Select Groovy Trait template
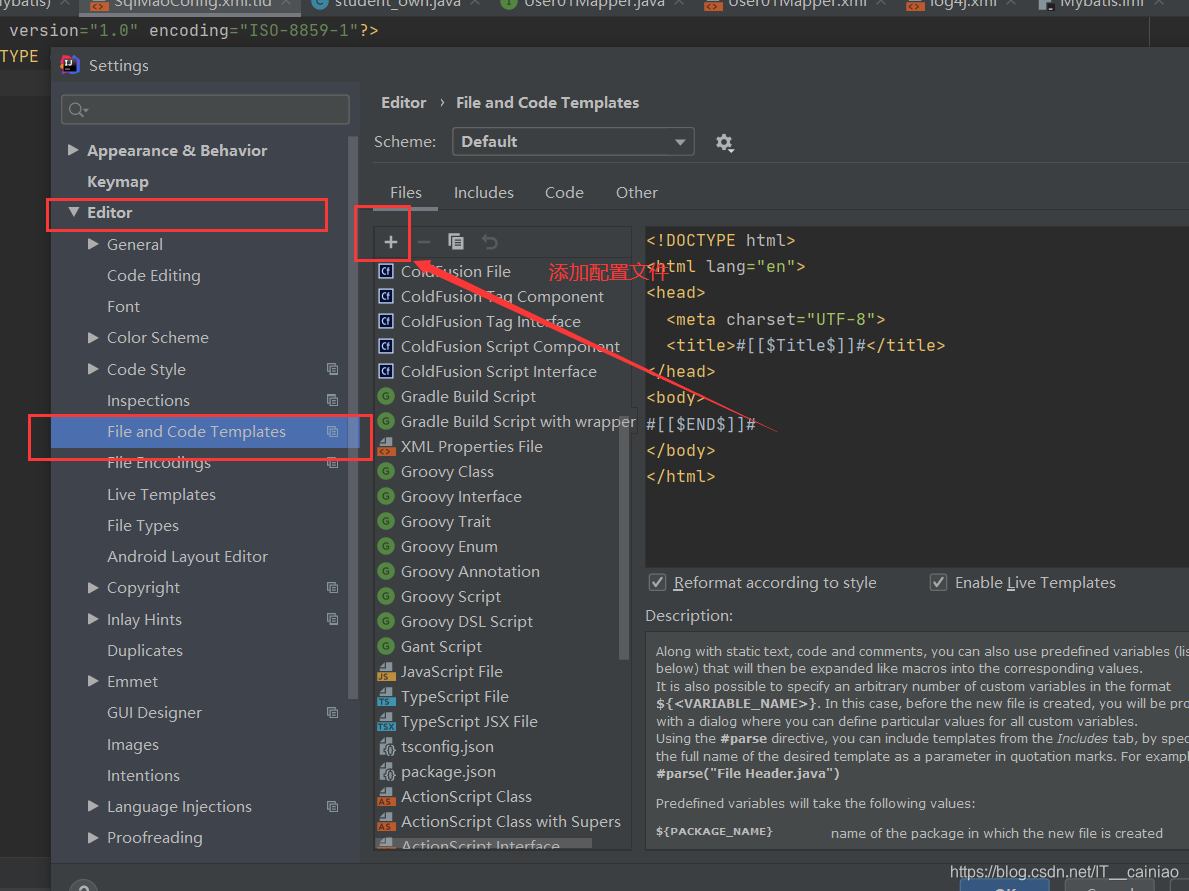 (x=446, y=522)
